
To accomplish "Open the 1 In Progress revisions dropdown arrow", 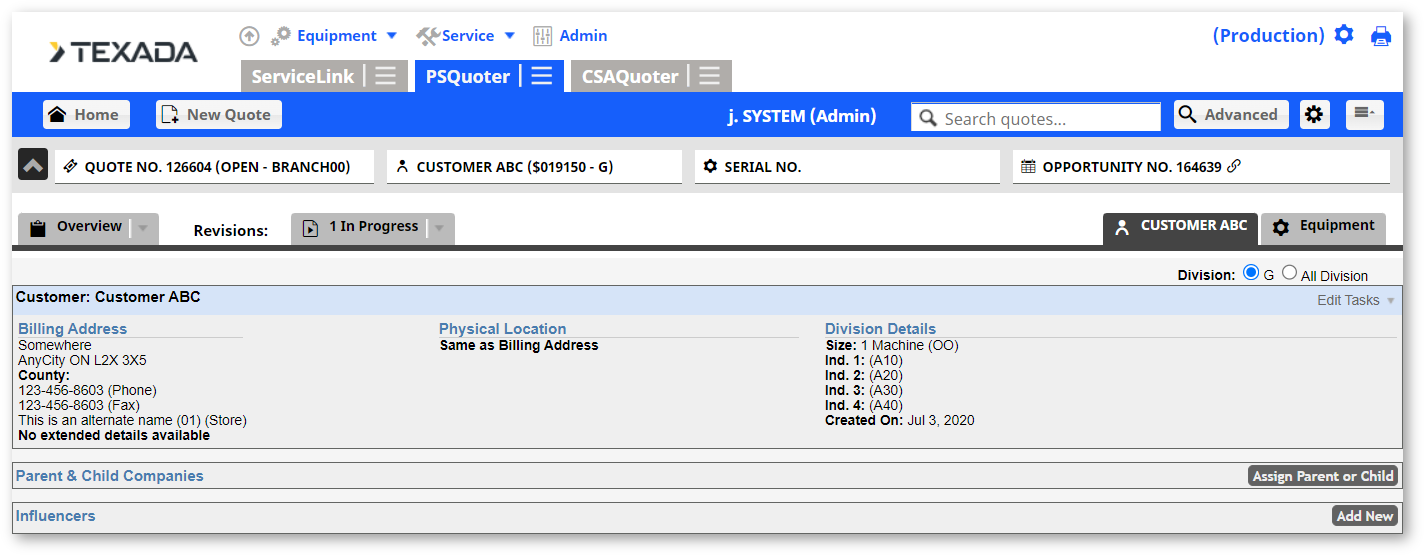I will tap(439, 228).
